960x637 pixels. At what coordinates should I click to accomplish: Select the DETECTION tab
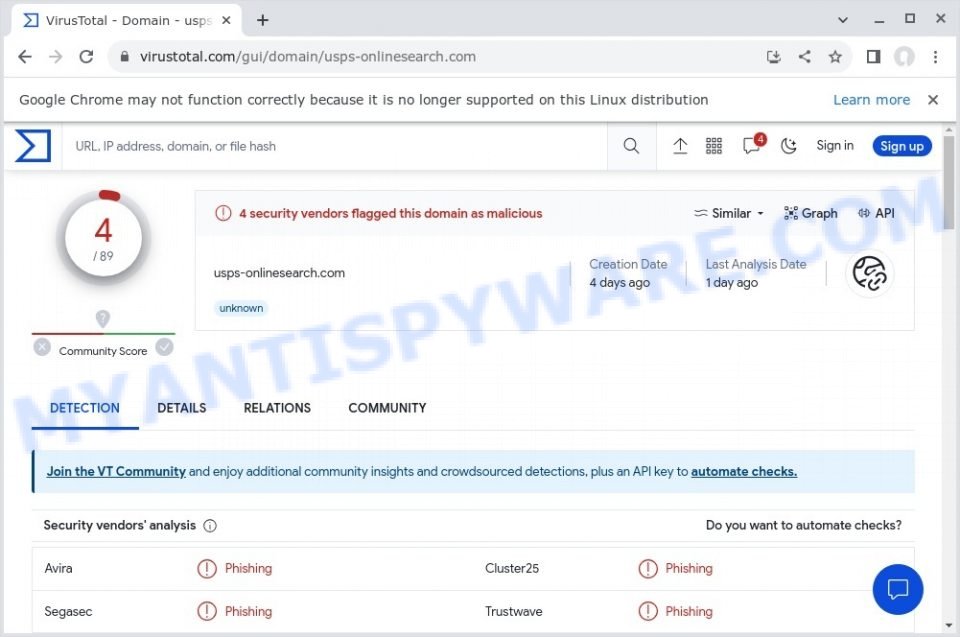pos(84,408)
